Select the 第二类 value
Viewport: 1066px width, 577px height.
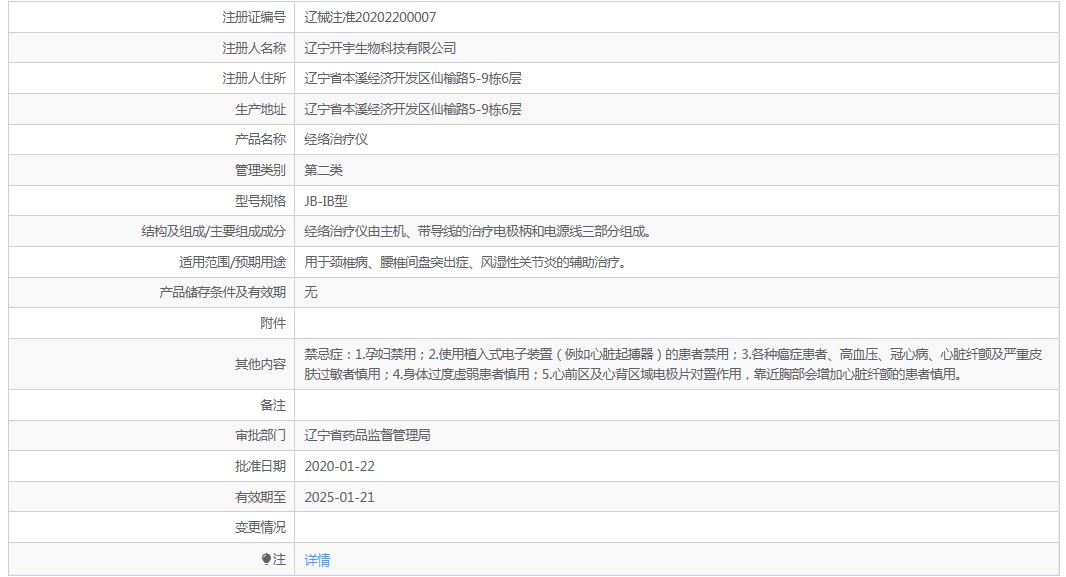coord(324,170)
